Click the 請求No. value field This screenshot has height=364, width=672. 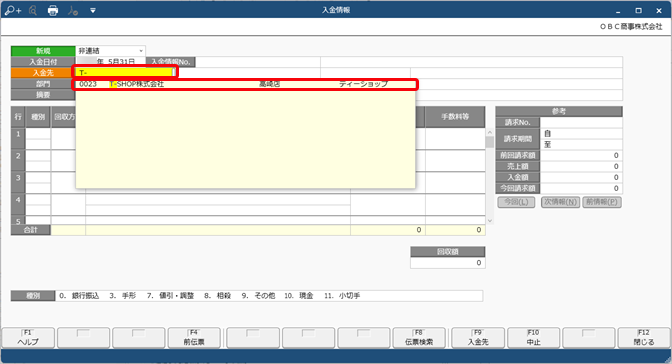tap(581, 122)
